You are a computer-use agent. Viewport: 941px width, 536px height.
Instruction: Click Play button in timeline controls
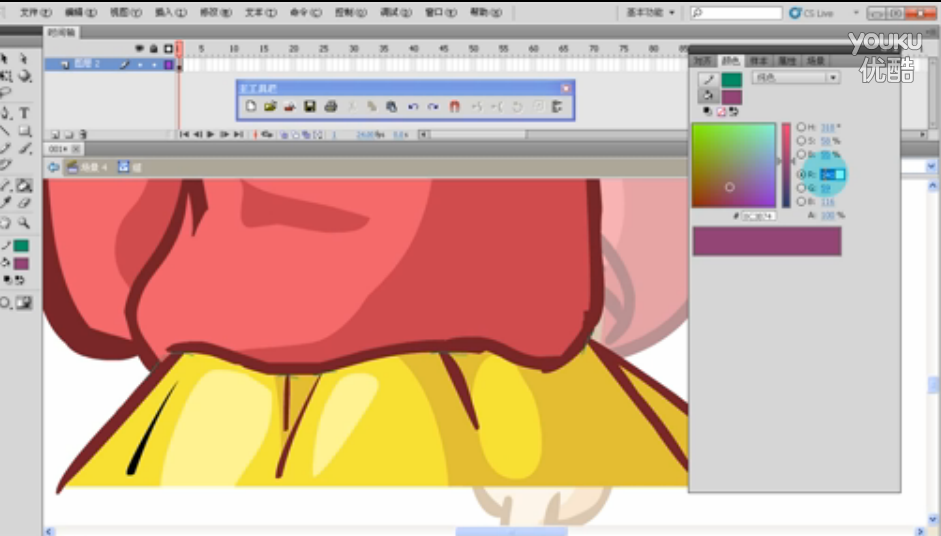coord(211,134)
